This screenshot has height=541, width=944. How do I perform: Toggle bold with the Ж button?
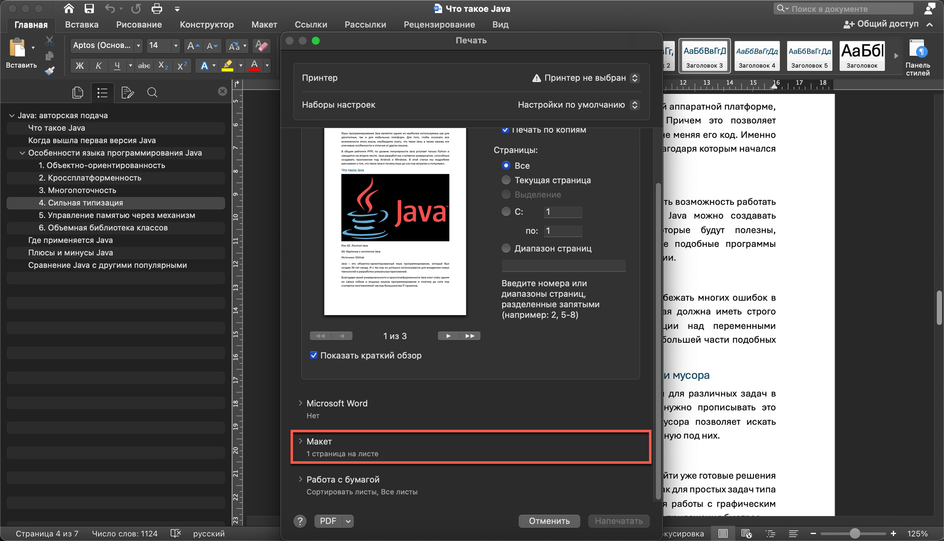tap(79, 66)
